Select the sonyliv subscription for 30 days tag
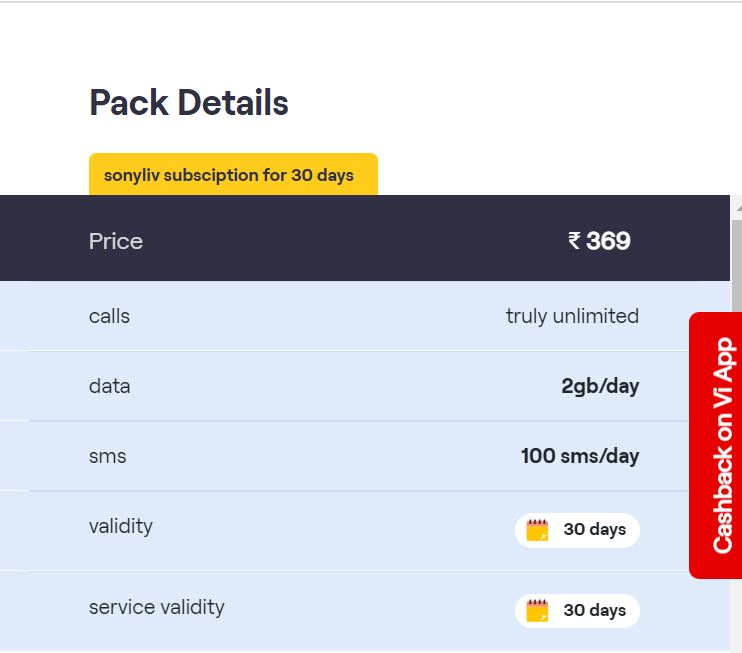This screenshot has width=742, height=653. (232, 175)
